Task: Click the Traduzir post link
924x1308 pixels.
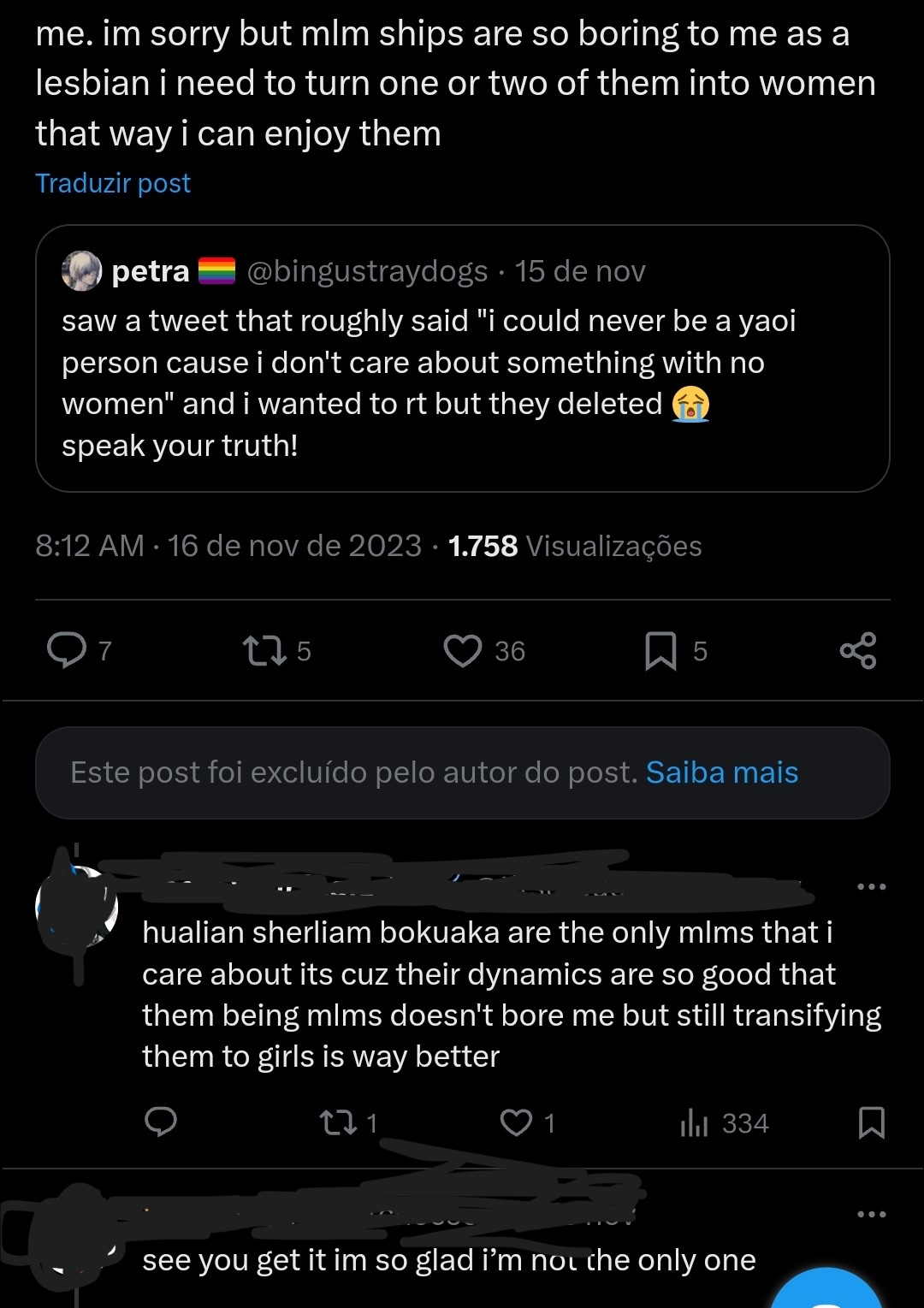Action: (x=113, y=183)
